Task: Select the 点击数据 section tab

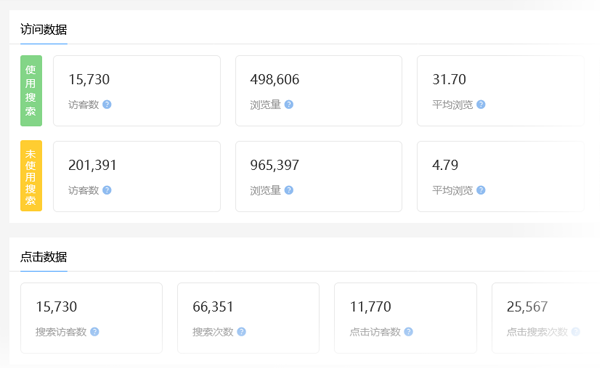Action: [44, 257]
